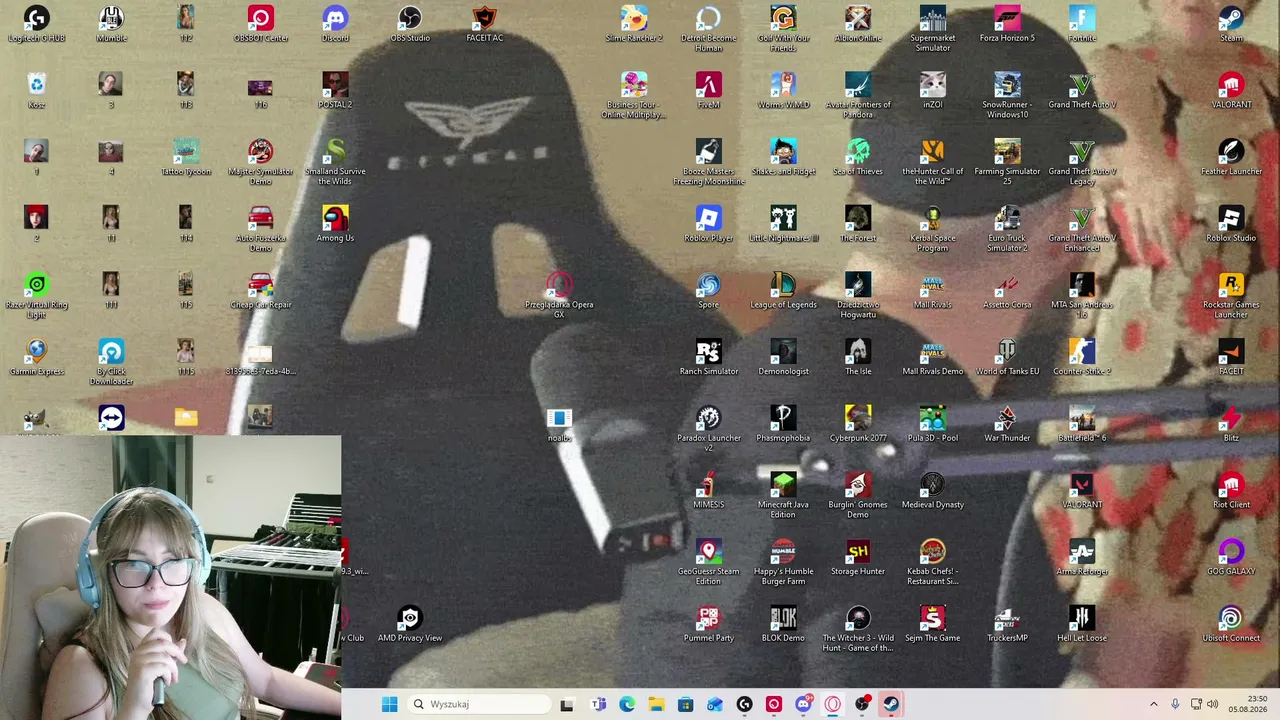The width and height of the screenshot is (1280, 720).
Task: Click the Tattoo Tycoon desktop icon
Action: 186,158
